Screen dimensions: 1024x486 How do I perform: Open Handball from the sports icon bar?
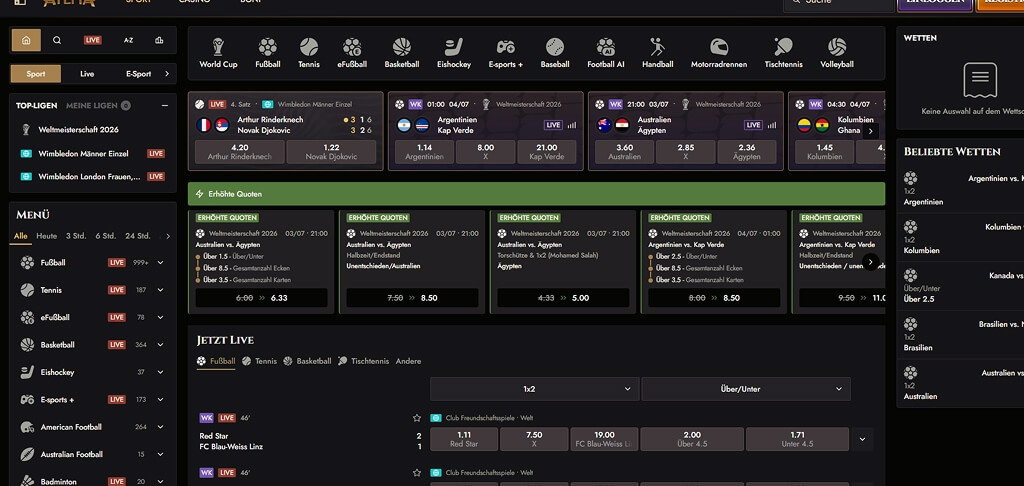657,53
